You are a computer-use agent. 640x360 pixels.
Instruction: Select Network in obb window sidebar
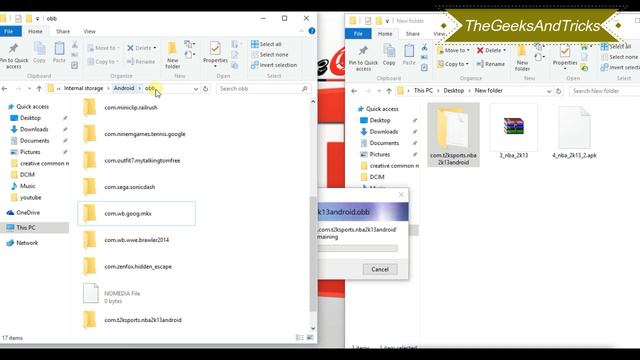pos(27,243)
